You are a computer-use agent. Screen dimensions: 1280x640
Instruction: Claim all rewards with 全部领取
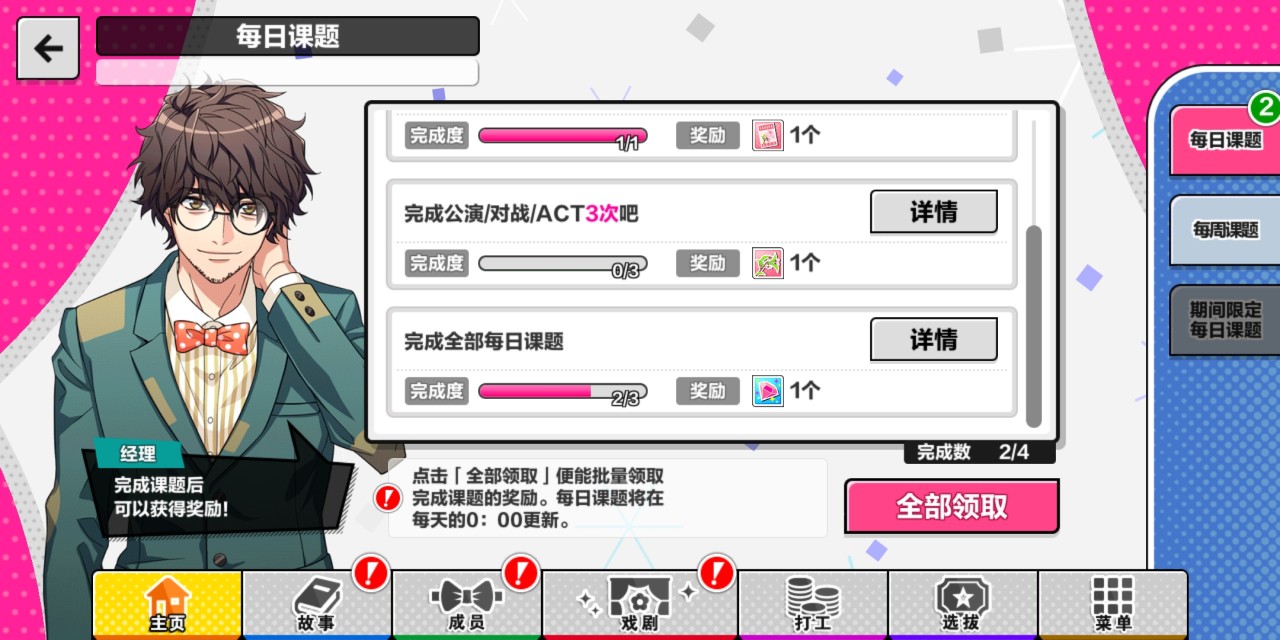click(x=952, y=506)
